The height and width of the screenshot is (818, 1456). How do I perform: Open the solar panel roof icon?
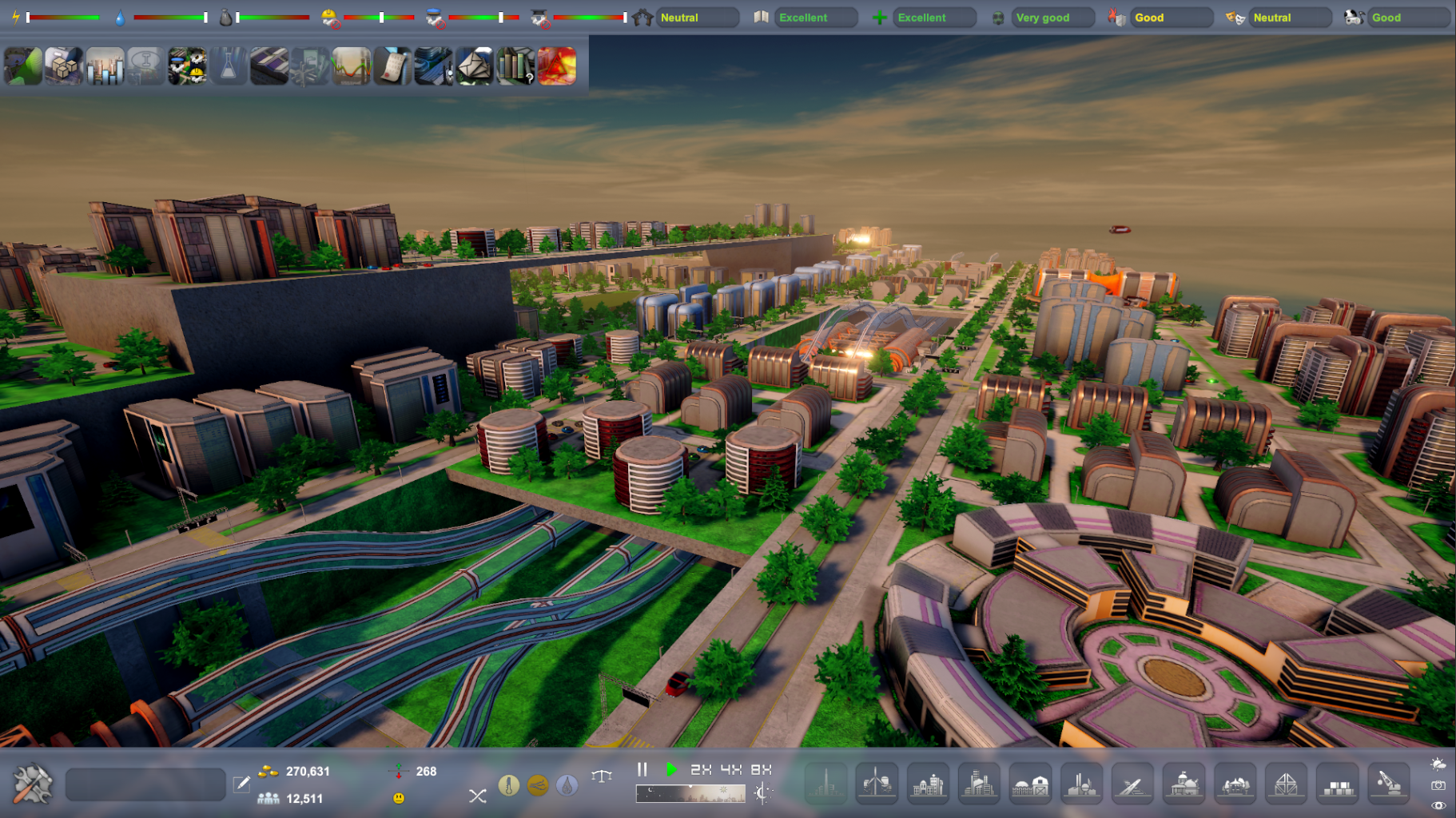[269, 66]
